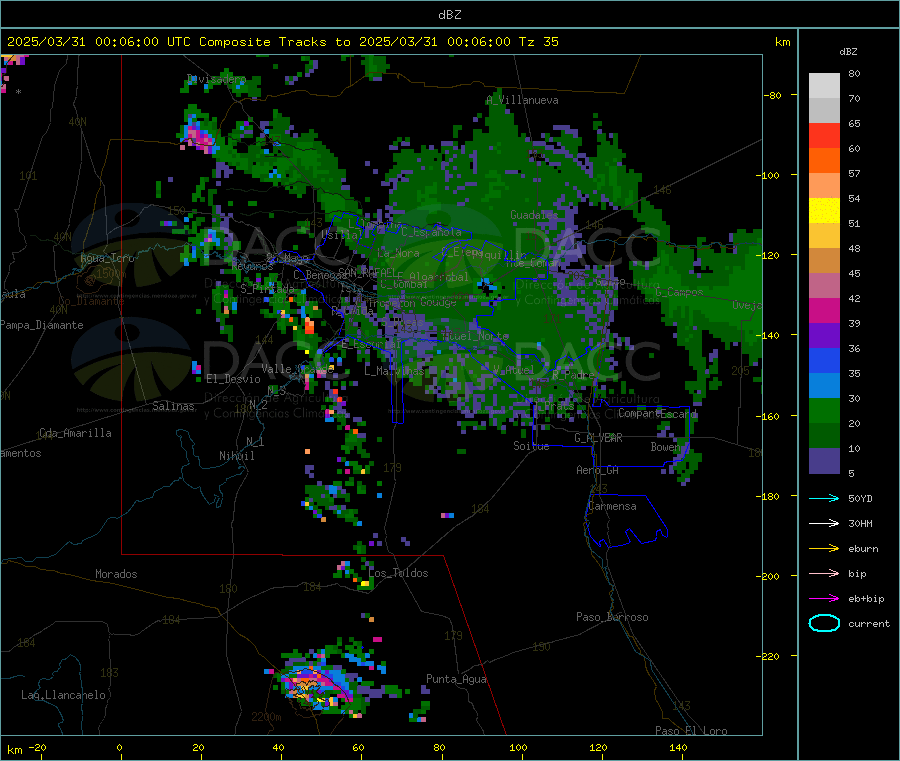
Task: Click the 'L_Malvinas' place label
Action: point(394,371)
